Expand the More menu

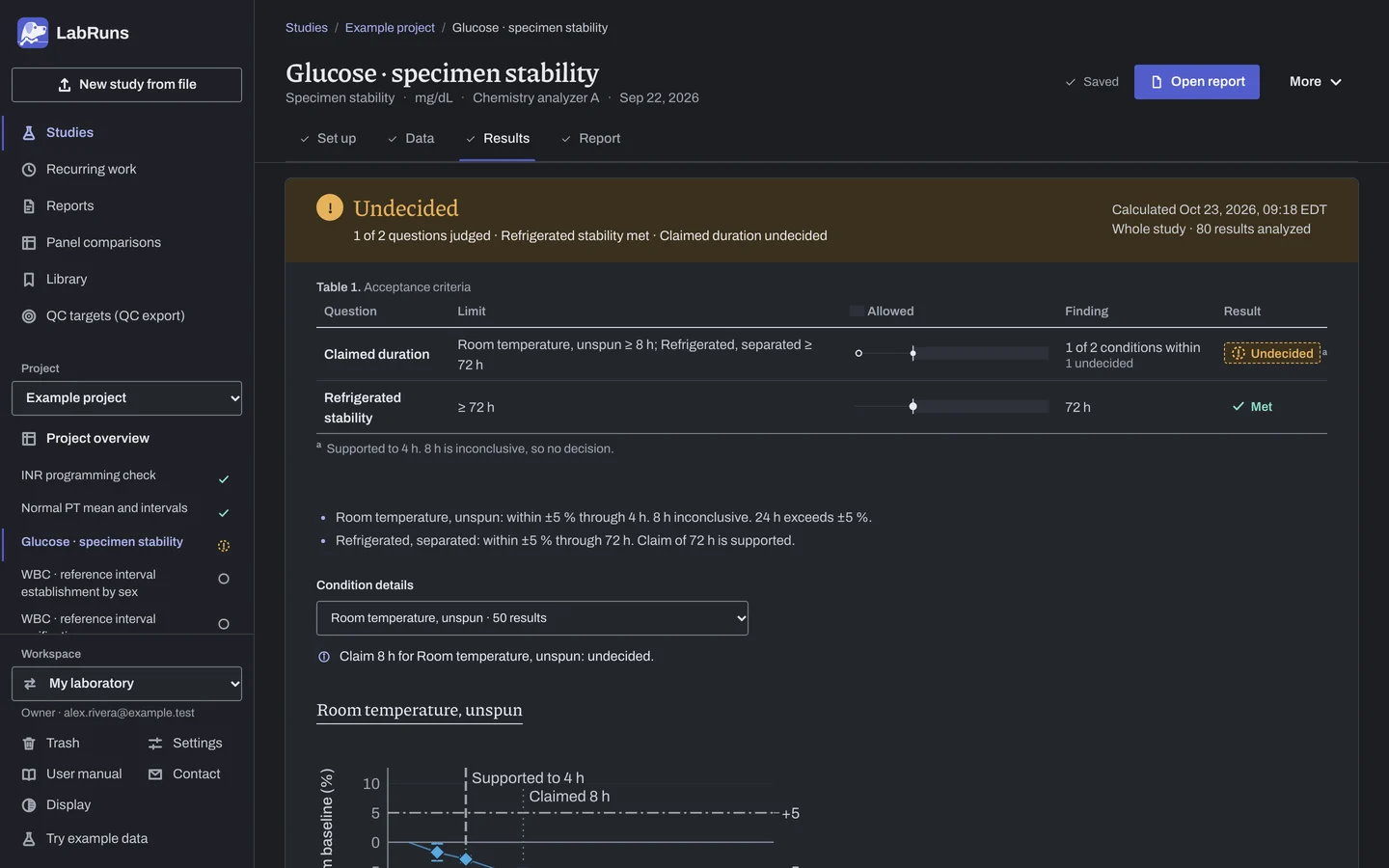point(1316,82)
